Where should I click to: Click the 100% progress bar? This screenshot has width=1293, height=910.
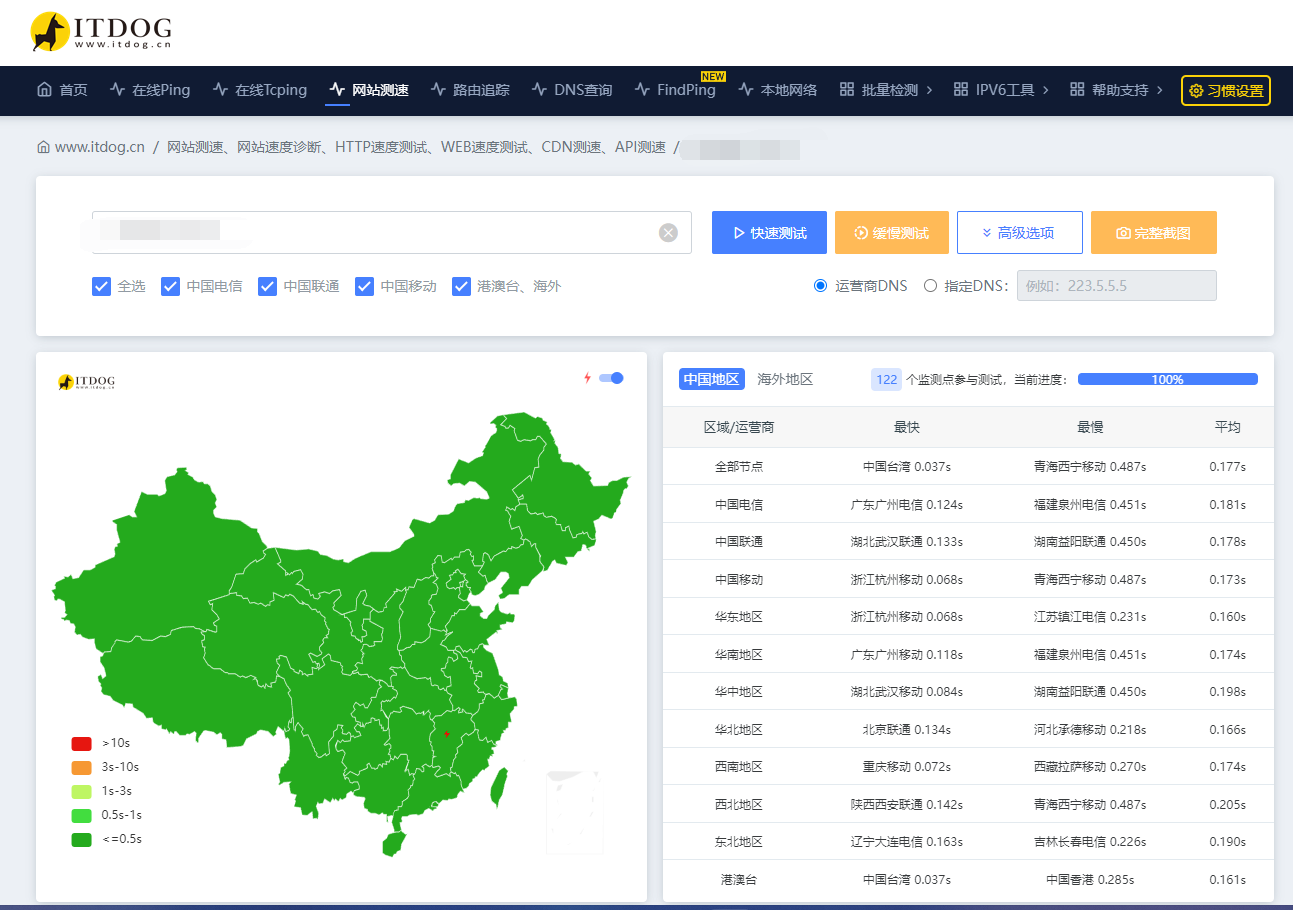coord(1167,379)
